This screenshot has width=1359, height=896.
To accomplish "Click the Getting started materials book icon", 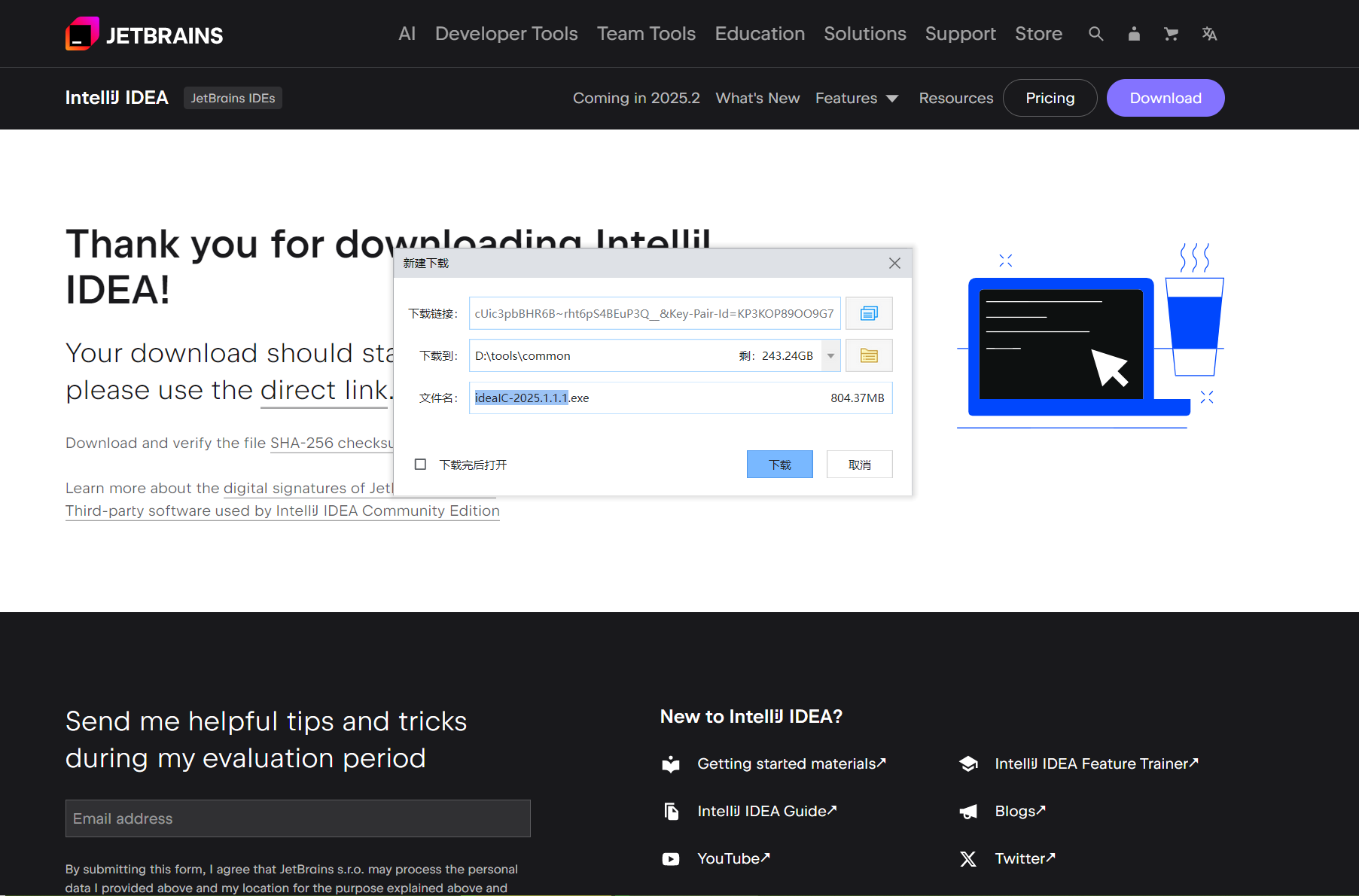I will [x=671, y=764].
